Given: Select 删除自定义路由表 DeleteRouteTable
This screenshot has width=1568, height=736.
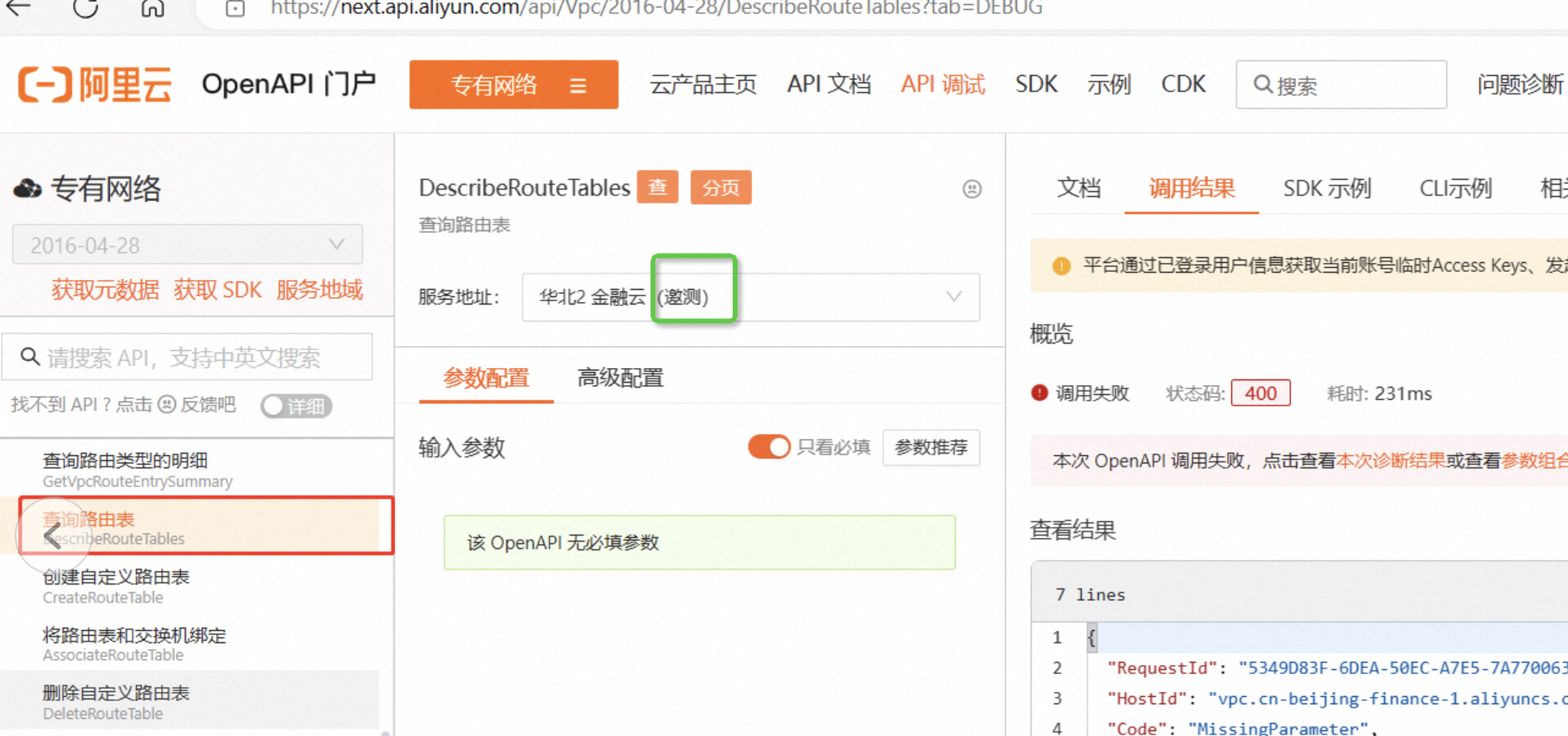Looking at the screenshot, I should click(x=191, y=701).
